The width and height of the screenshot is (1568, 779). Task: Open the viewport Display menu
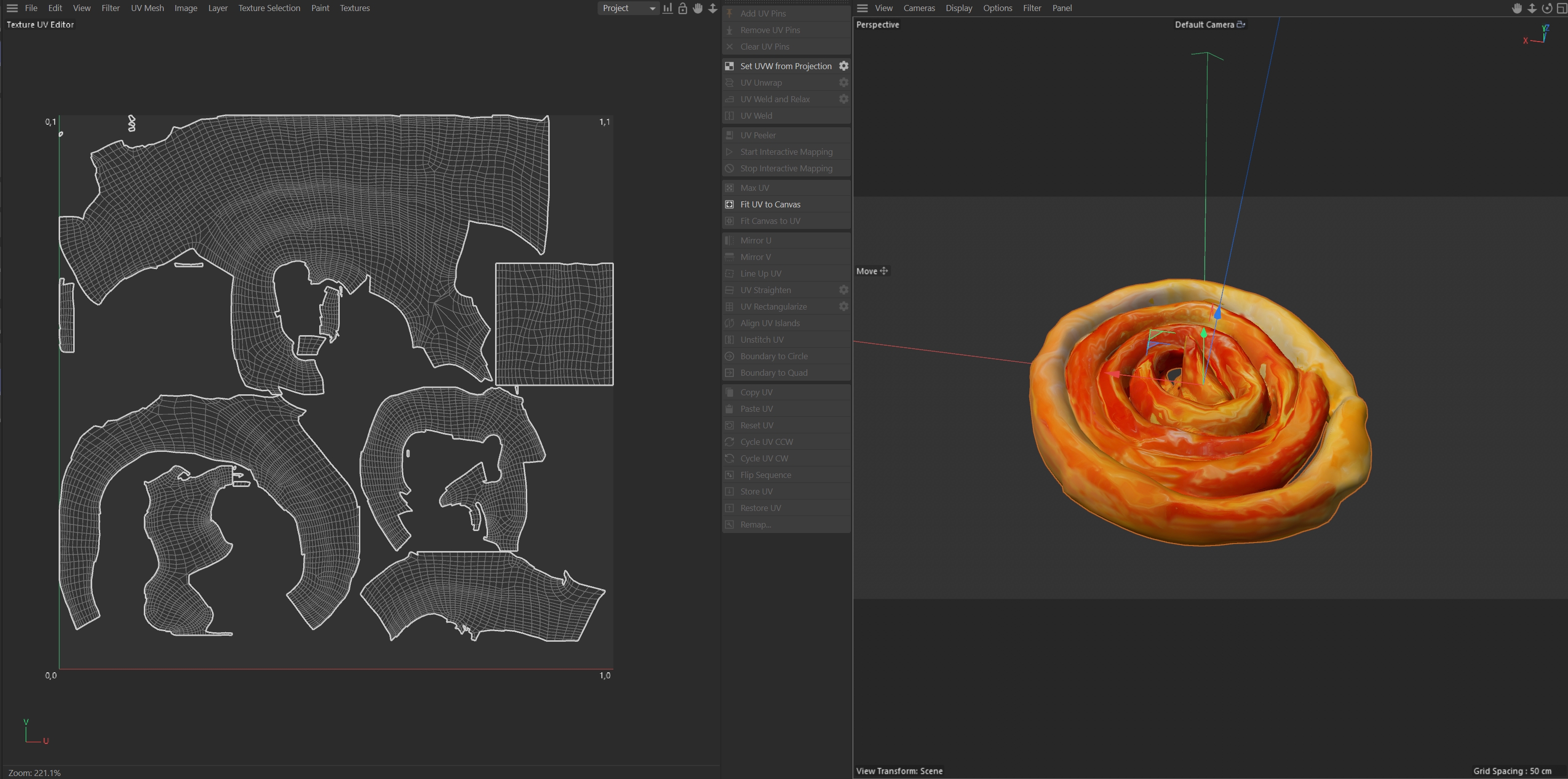[959, 8]
